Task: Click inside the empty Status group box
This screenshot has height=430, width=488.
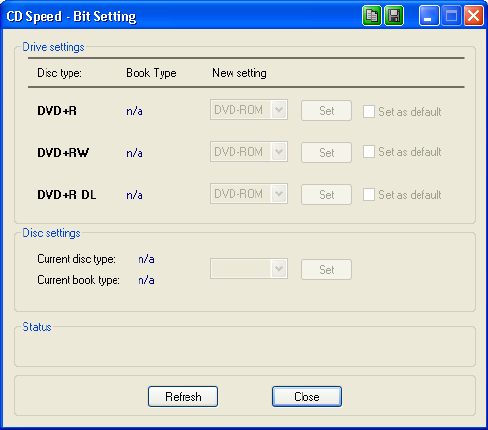Action: tap(245, 348)
